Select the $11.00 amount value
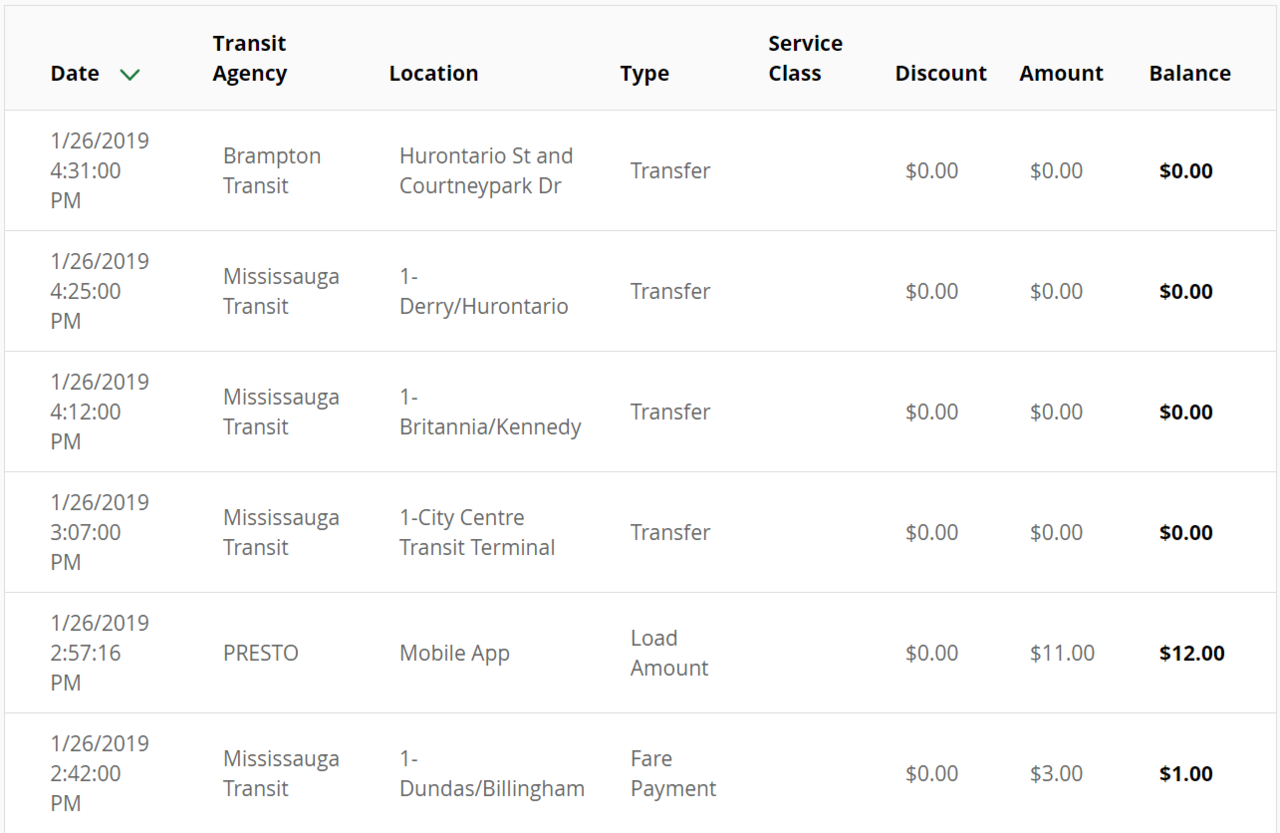Screen dimensions: 1280x833 [1062, 653]
